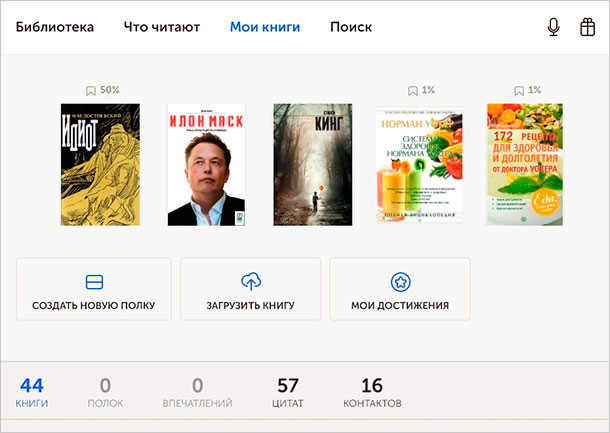Click the star achievements icon

400,282
